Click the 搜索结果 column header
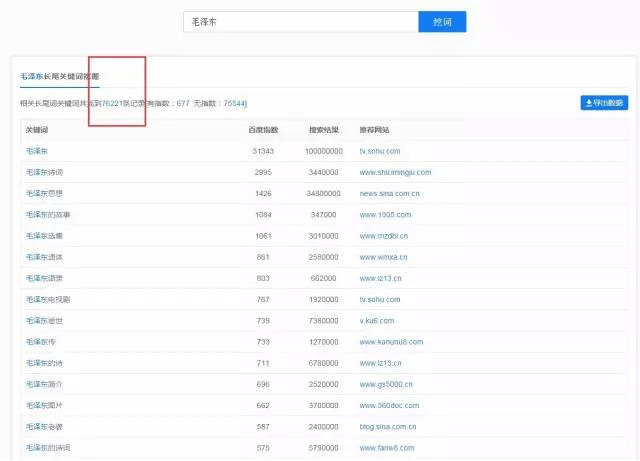This screenshot has width=640, height=461. tap(325, 130)
